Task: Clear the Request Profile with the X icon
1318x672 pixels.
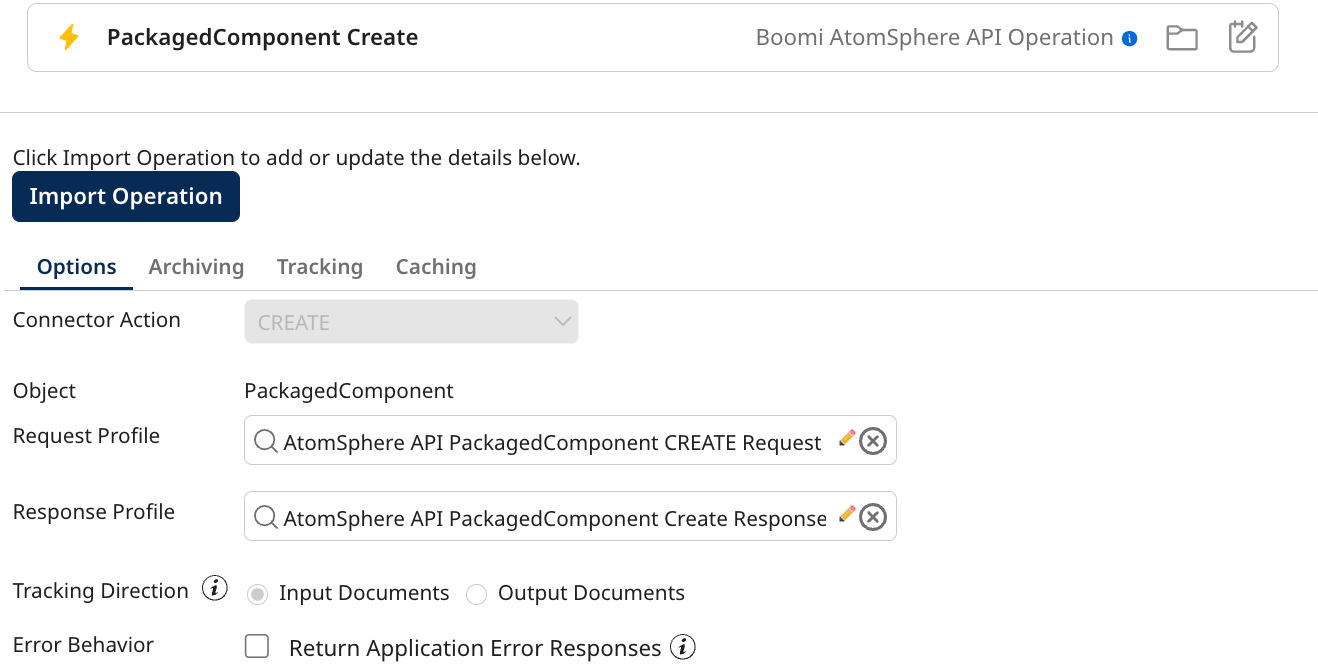Action: pyautogui.click(x=871, y=441)
